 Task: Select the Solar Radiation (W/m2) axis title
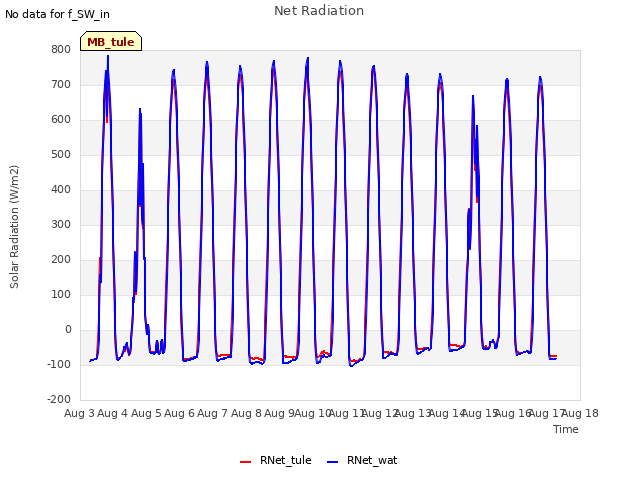click(x=14, y=227)
